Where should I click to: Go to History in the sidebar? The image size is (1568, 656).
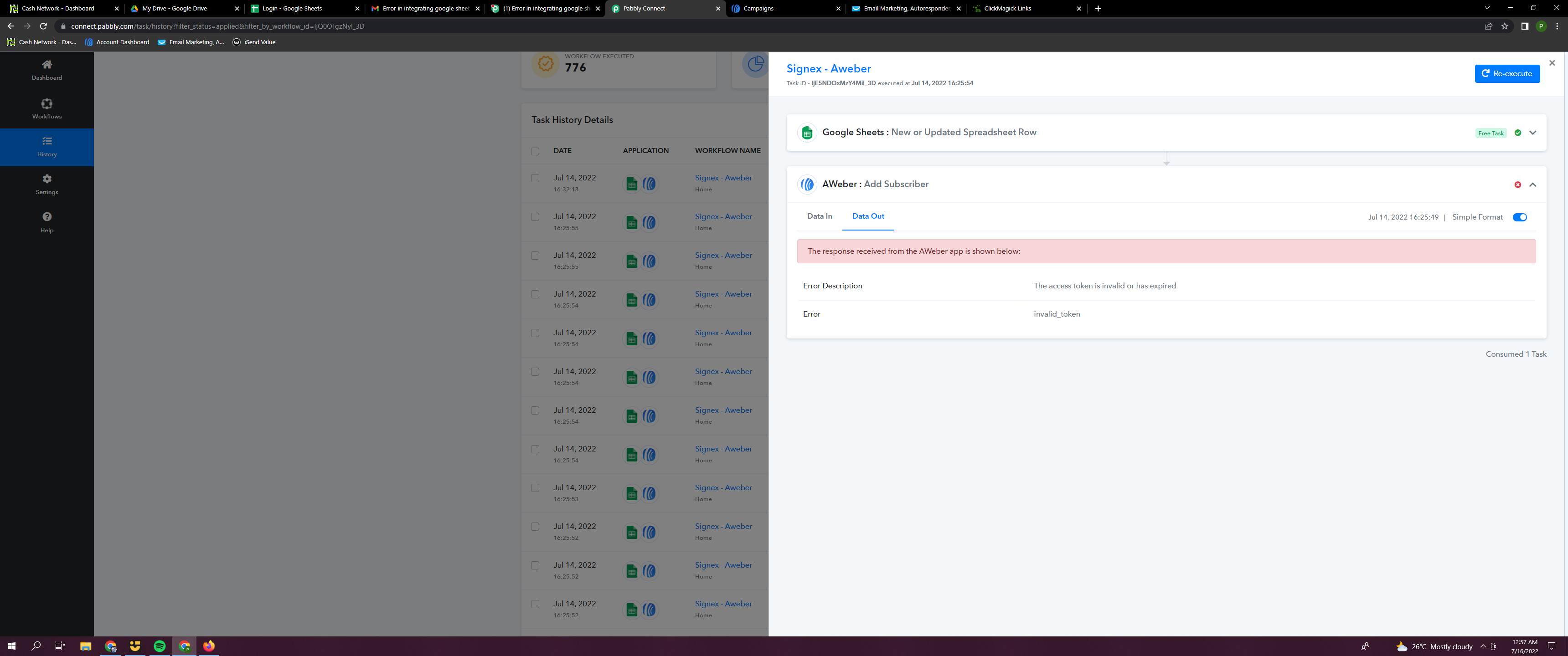pyautogui.click(x=47, y=147)
